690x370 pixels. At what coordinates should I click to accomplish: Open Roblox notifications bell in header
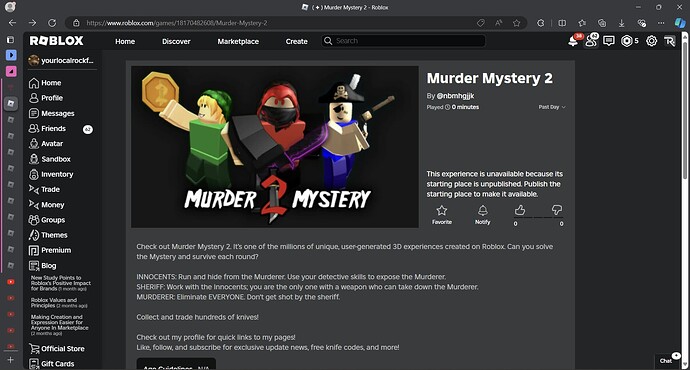click(573, 41)
